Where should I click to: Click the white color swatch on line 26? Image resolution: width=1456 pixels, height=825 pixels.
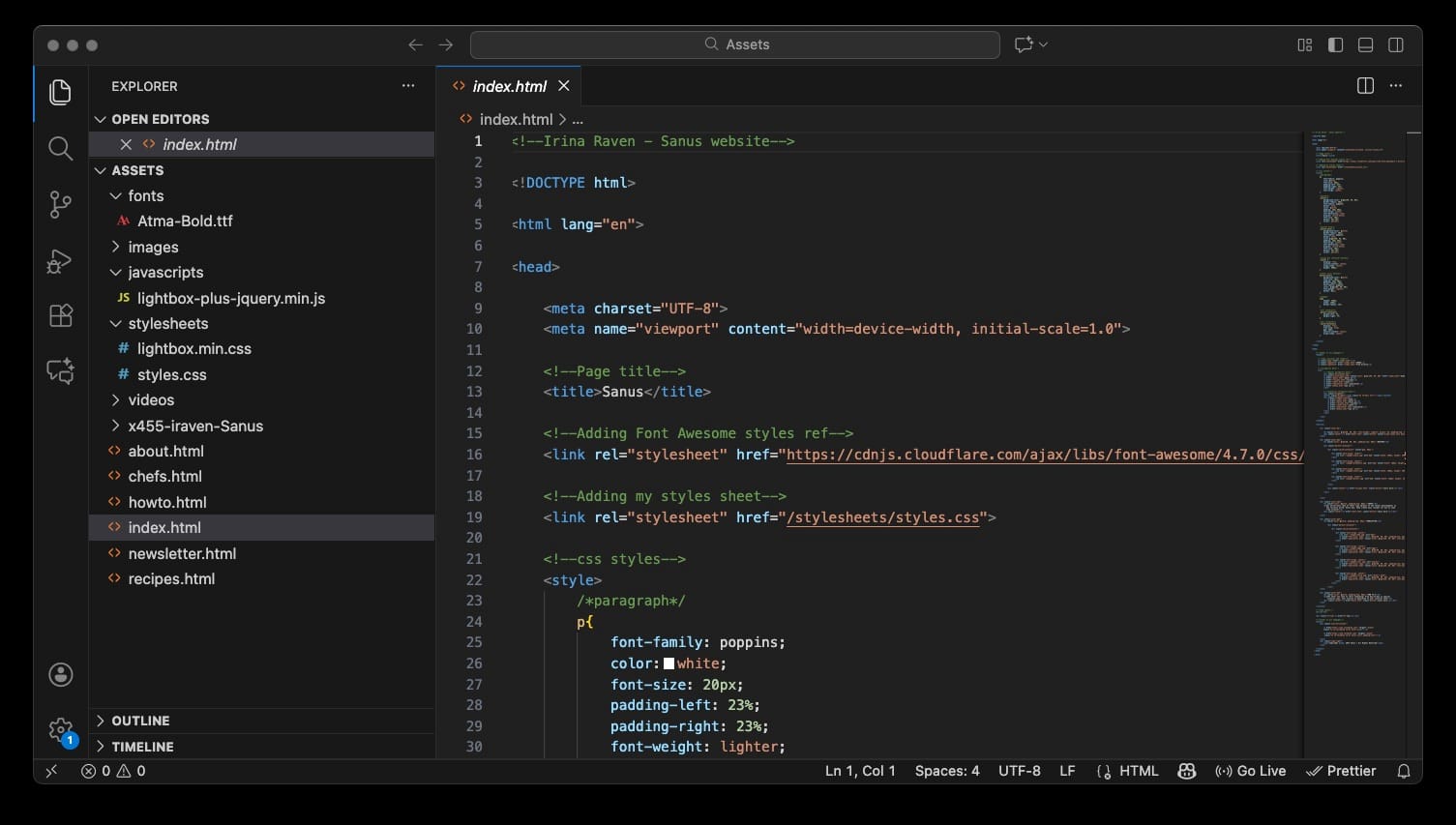669,663
